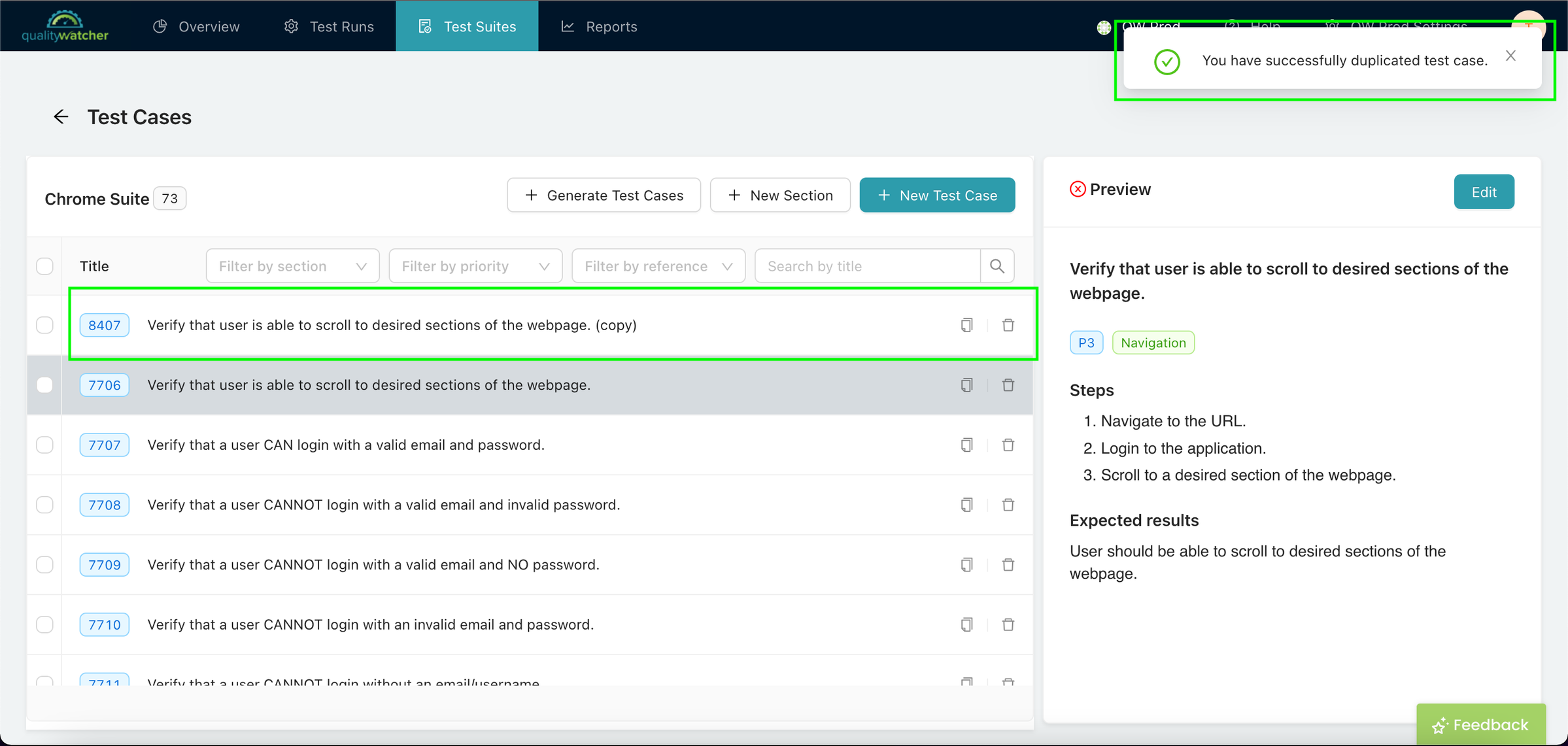Click the Overview pie chart icon
This screenshot has height=746, width=1568.
(160, 26)
